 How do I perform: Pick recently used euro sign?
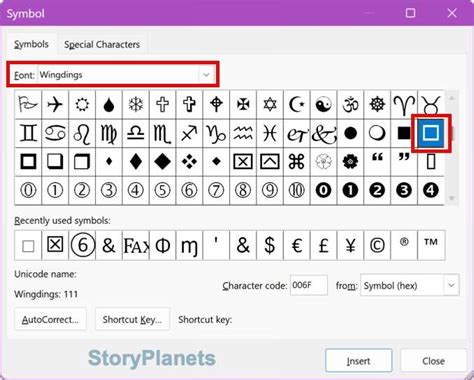point(297,246)
